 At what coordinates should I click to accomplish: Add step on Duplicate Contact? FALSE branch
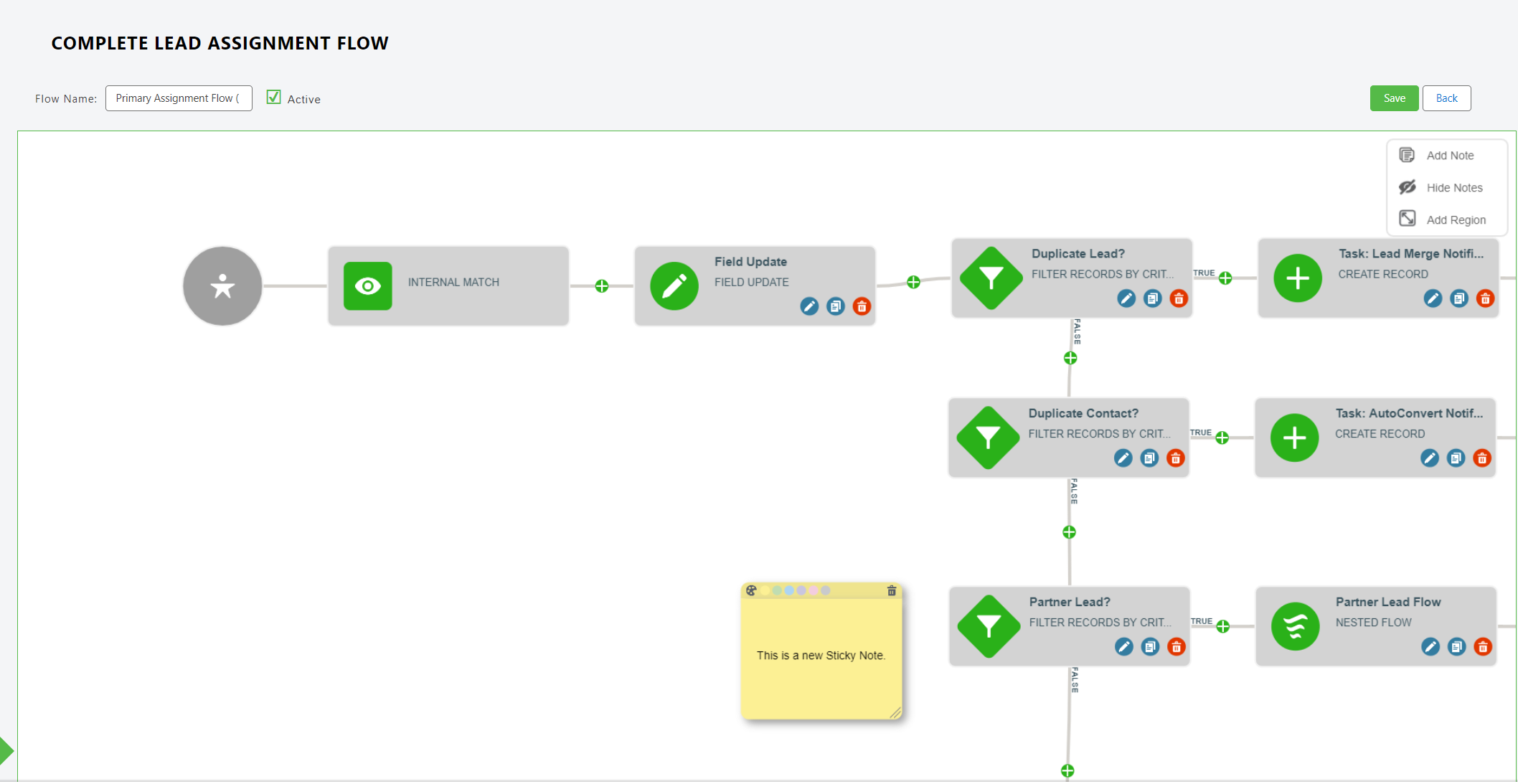click(1069, 532)
